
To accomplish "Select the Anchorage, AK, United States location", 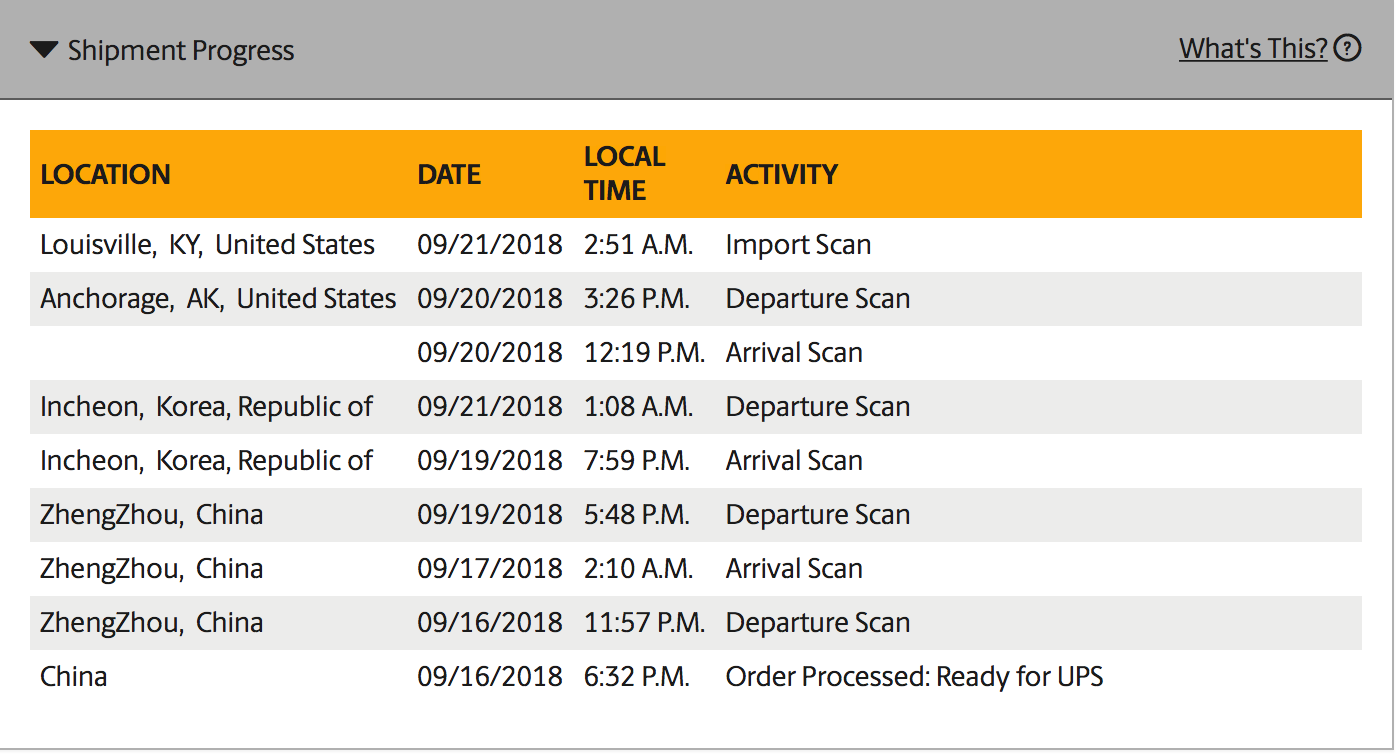I will point(218,299).
